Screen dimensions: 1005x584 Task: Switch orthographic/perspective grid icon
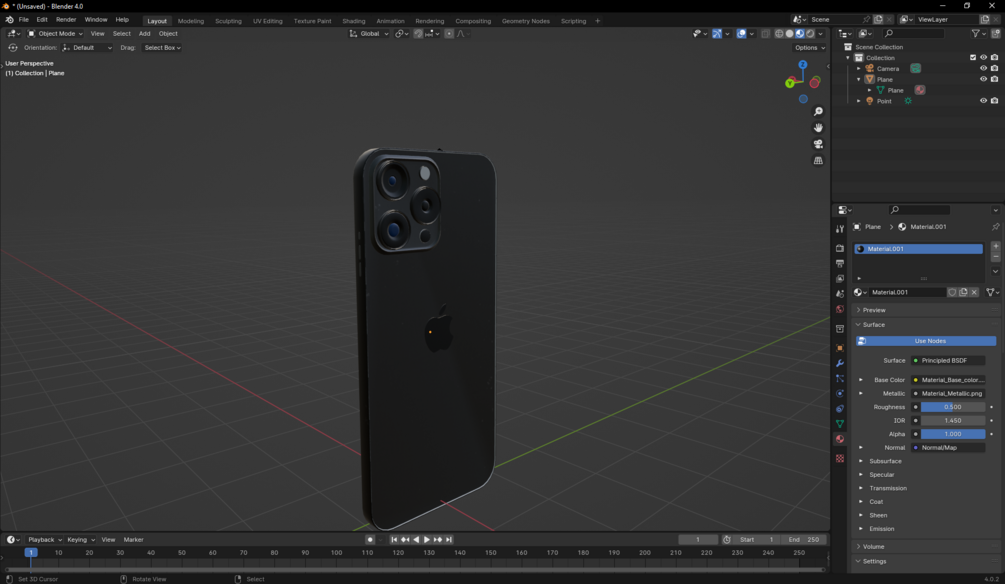coord(818,160)
